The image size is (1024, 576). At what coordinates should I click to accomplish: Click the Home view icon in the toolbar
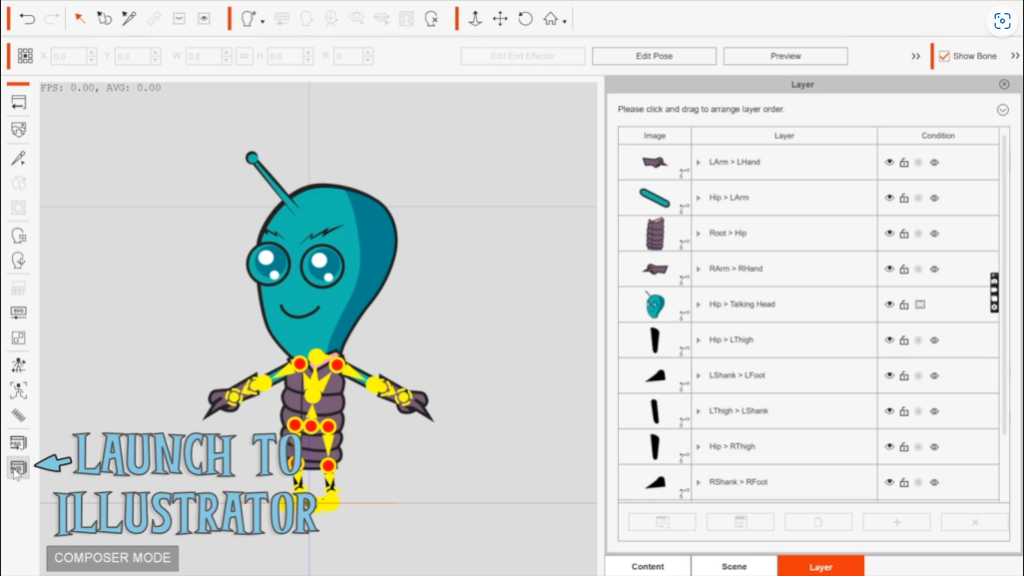pos(550,19)
